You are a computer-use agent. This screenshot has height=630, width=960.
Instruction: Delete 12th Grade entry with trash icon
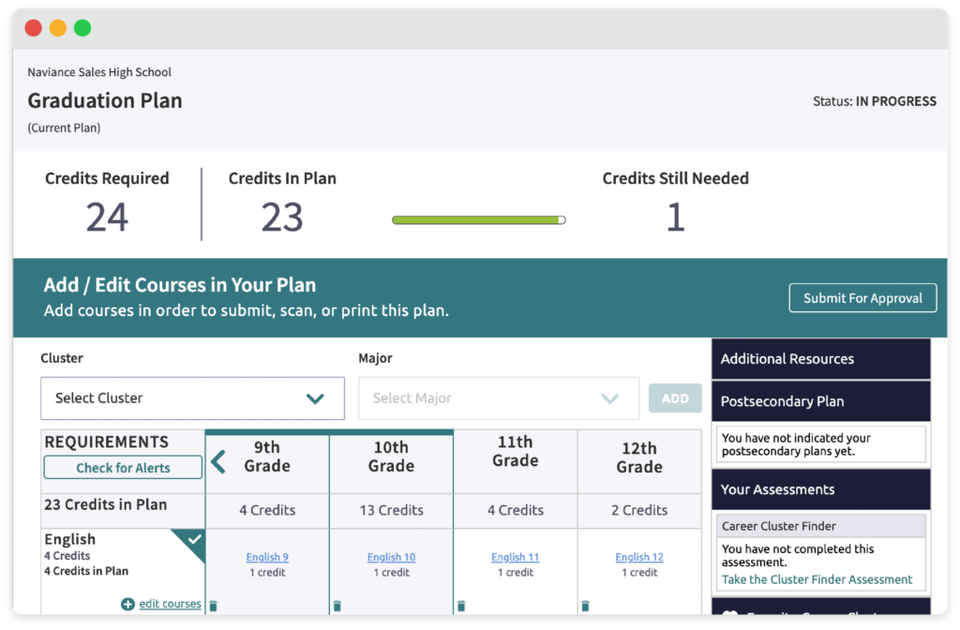pos(587,605)
